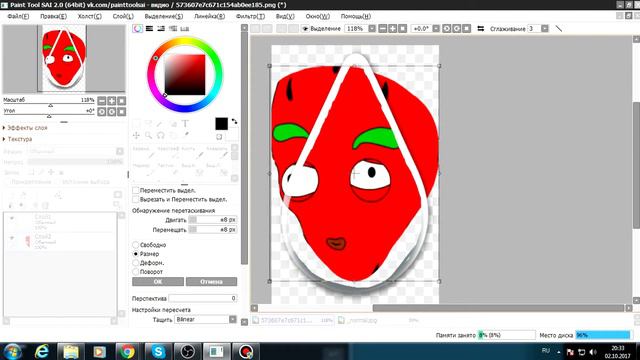Flip the view horizontally
640x360 pixels.
click(481, 29)
